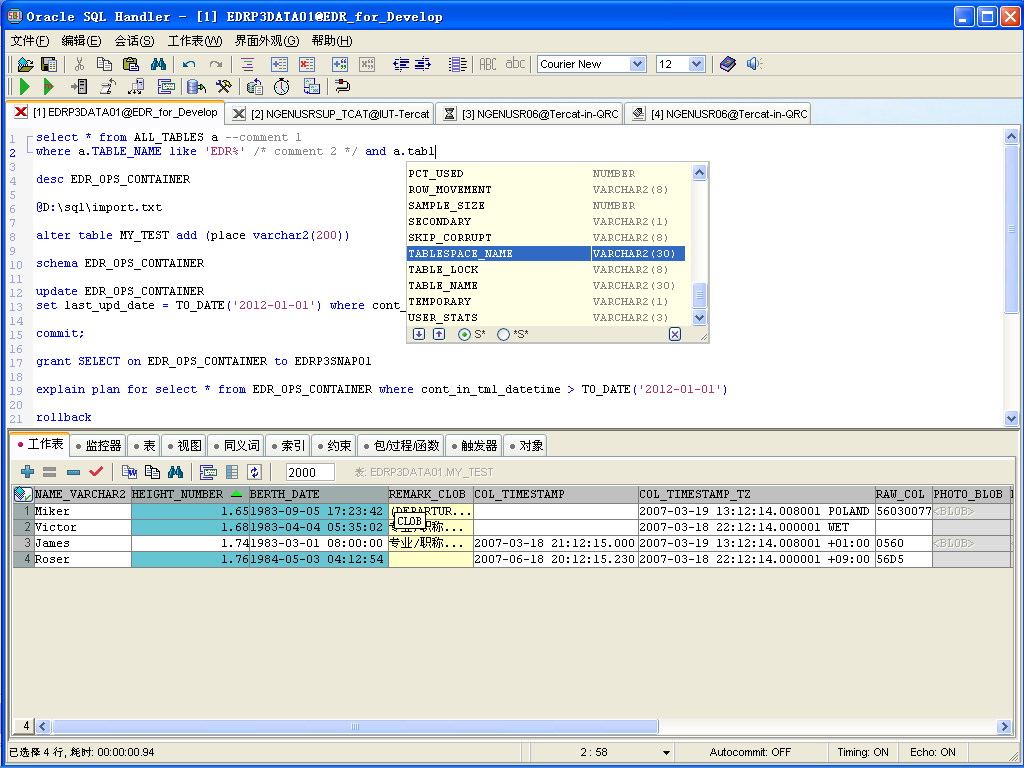Open the Courier New font dropdown
Screen dimensions: 1024x768
click(637, 64)
